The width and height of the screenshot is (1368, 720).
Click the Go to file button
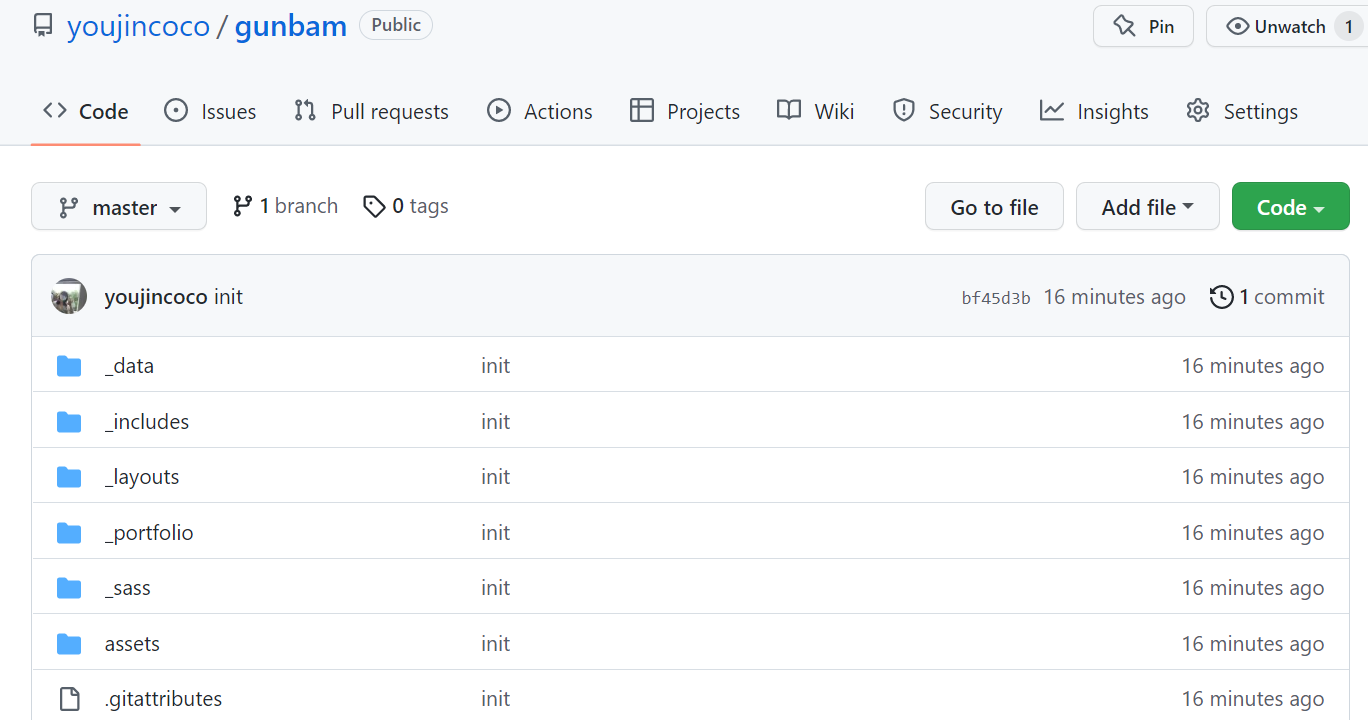pos(994,207)
